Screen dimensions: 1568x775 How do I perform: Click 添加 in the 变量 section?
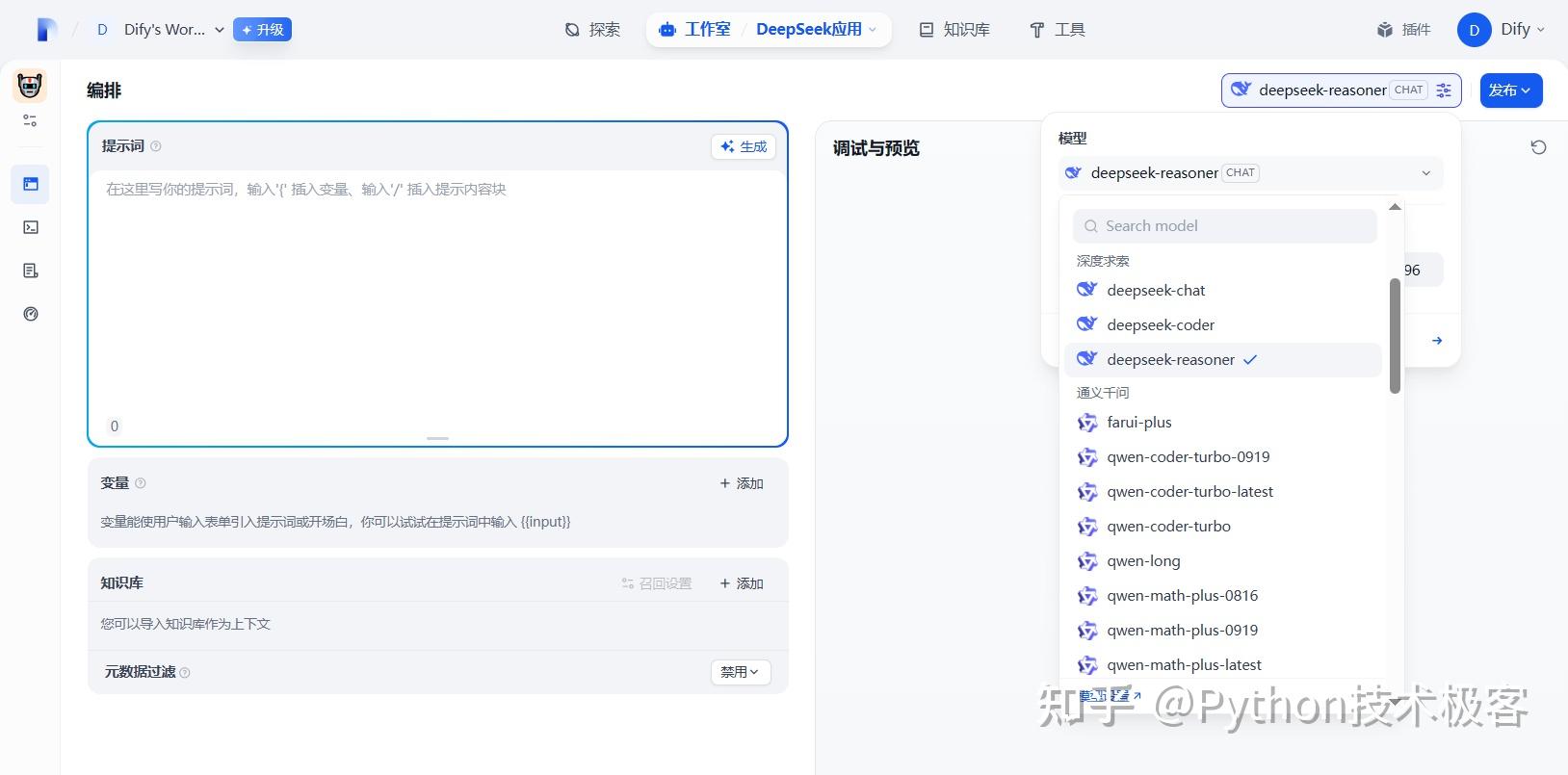click(x=742, y=483)
